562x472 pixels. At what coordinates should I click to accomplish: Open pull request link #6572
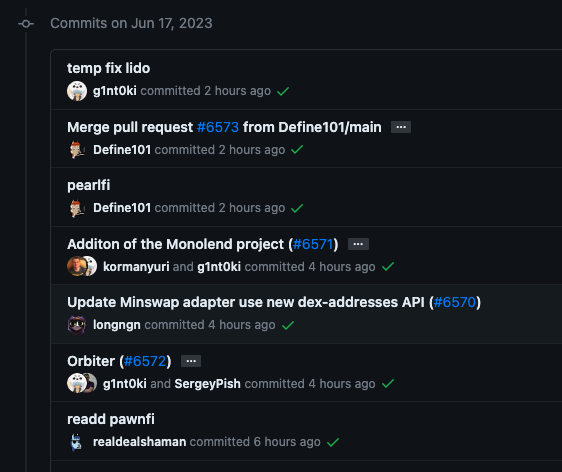[145, 361]
